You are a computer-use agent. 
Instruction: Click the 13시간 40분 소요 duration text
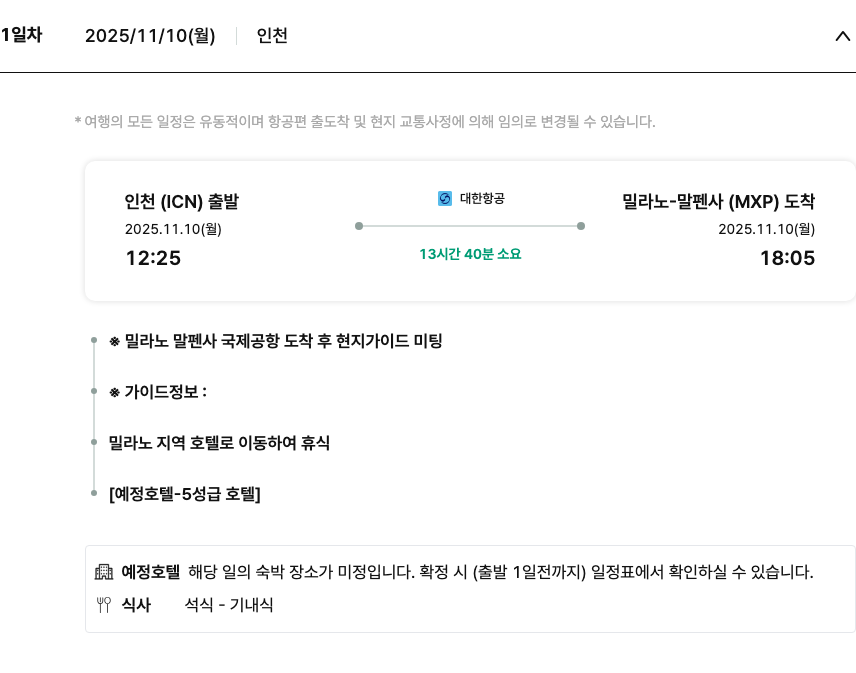(470, 254)
